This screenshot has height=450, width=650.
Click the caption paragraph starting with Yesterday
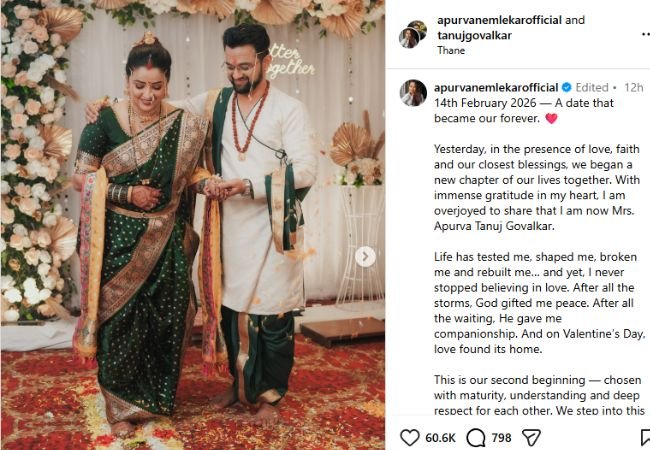pyautogui.click(x=537, y=188)
